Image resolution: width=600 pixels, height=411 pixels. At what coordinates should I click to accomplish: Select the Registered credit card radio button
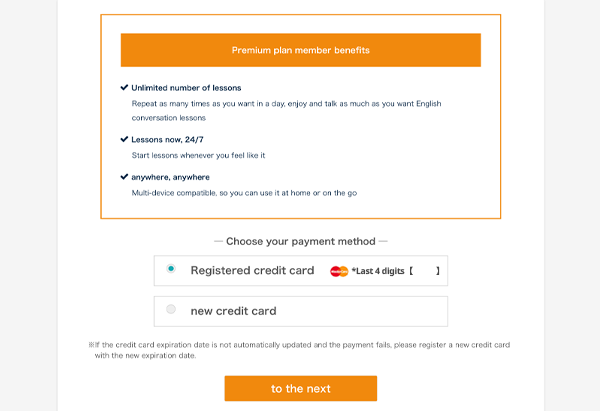point(171,269)
